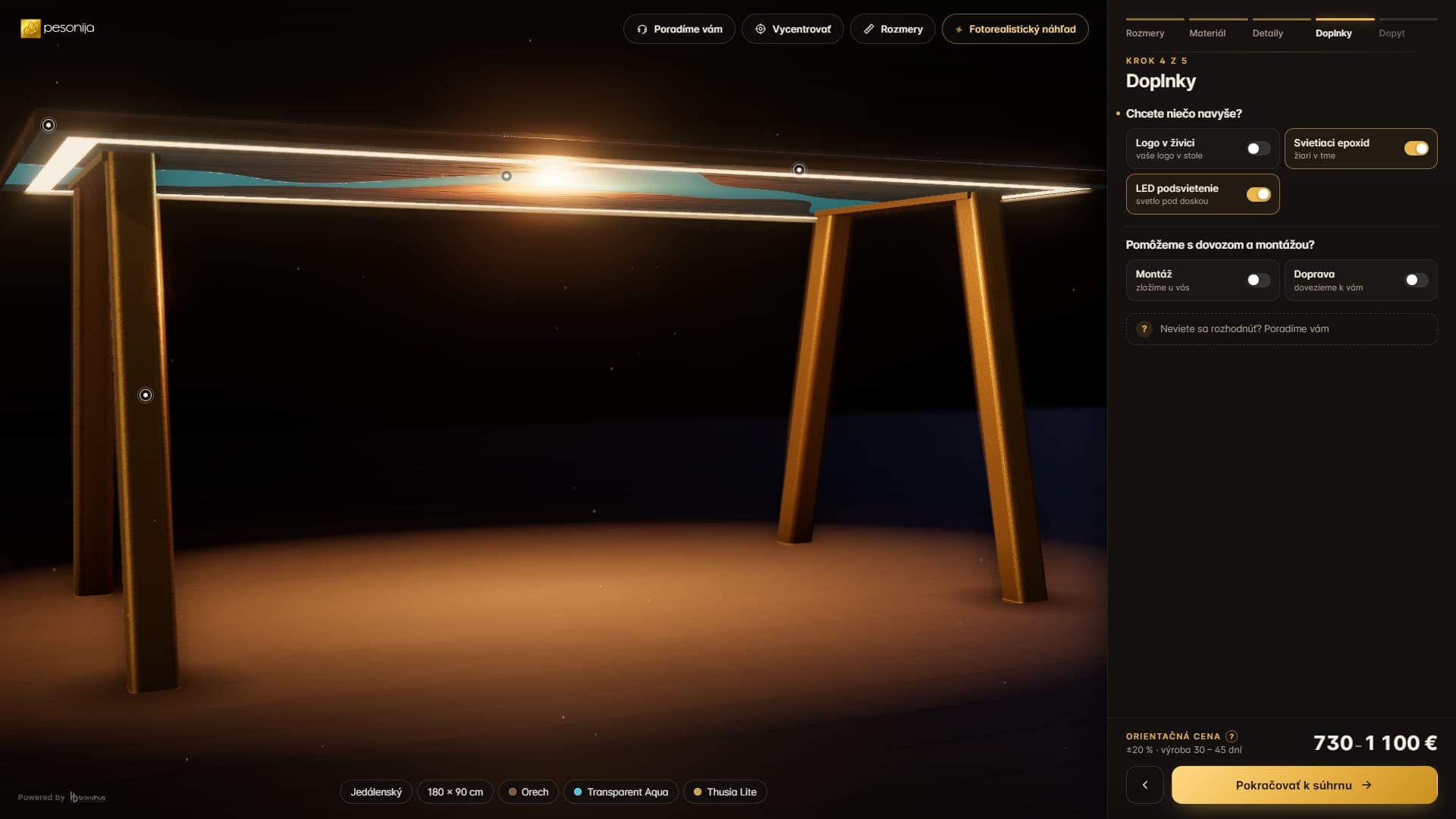Click the 730–1 100 € price text
Viewport: 1456px width, 819px height.
[1375, 743]
